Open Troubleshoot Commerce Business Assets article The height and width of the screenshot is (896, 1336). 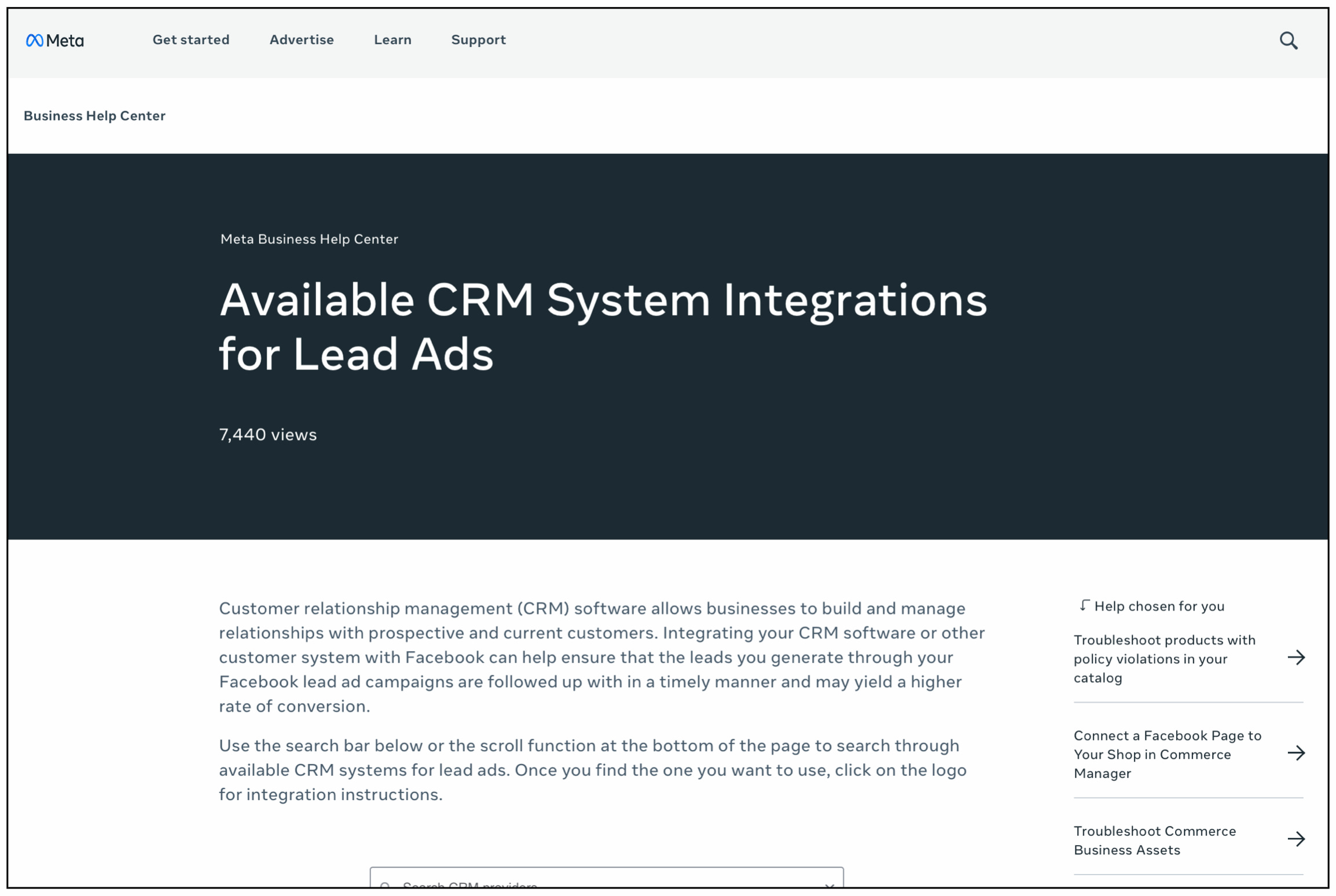1155,840
